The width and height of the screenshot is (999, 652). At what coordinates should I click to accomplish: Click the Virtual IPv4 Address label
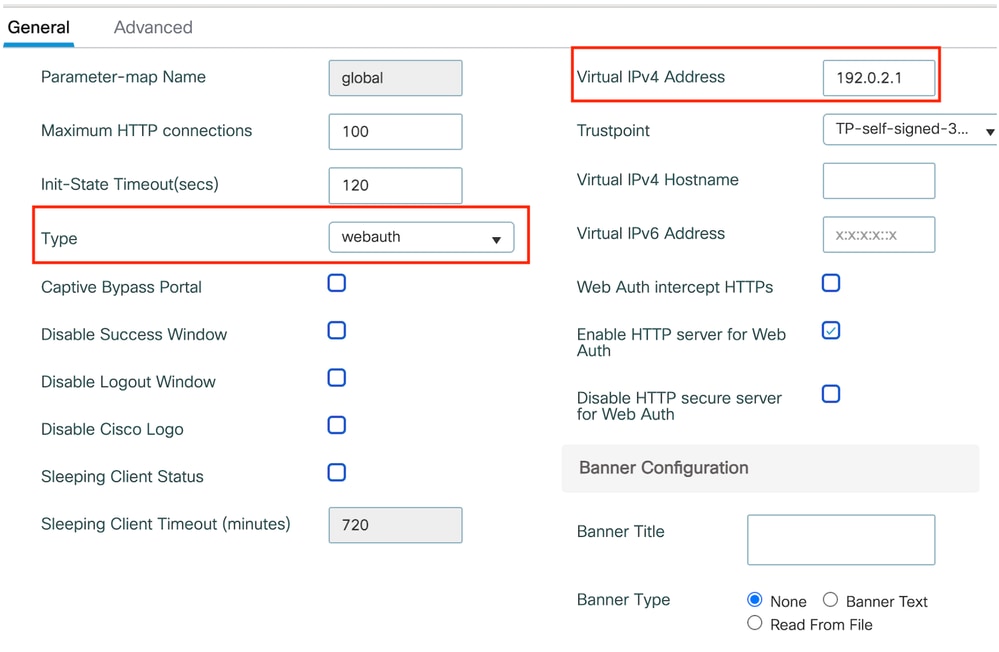coord(650,77)
